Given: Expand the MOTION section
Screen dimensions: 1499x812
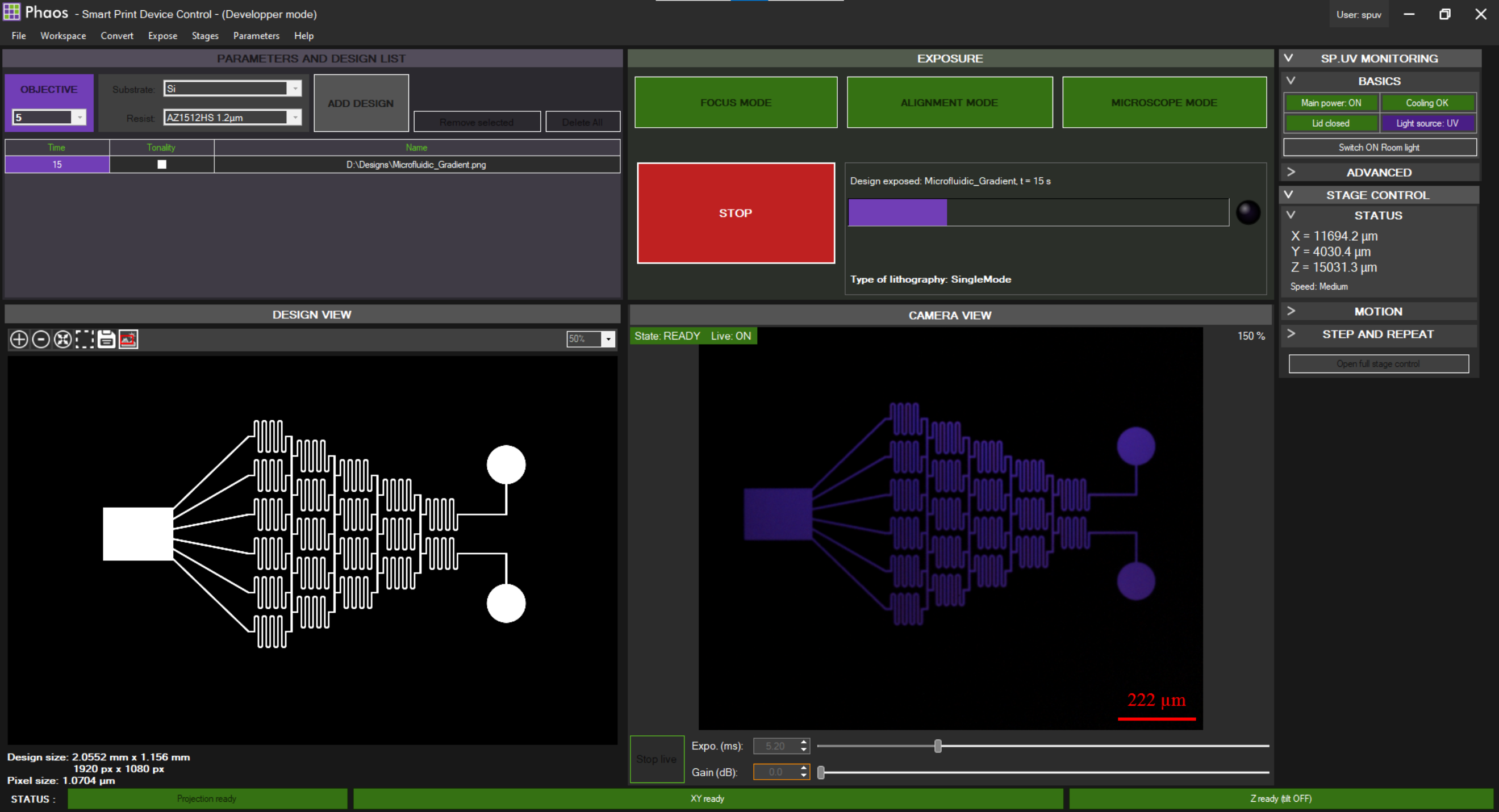Looking at the screenshot, I should [x=1291, y=311].
